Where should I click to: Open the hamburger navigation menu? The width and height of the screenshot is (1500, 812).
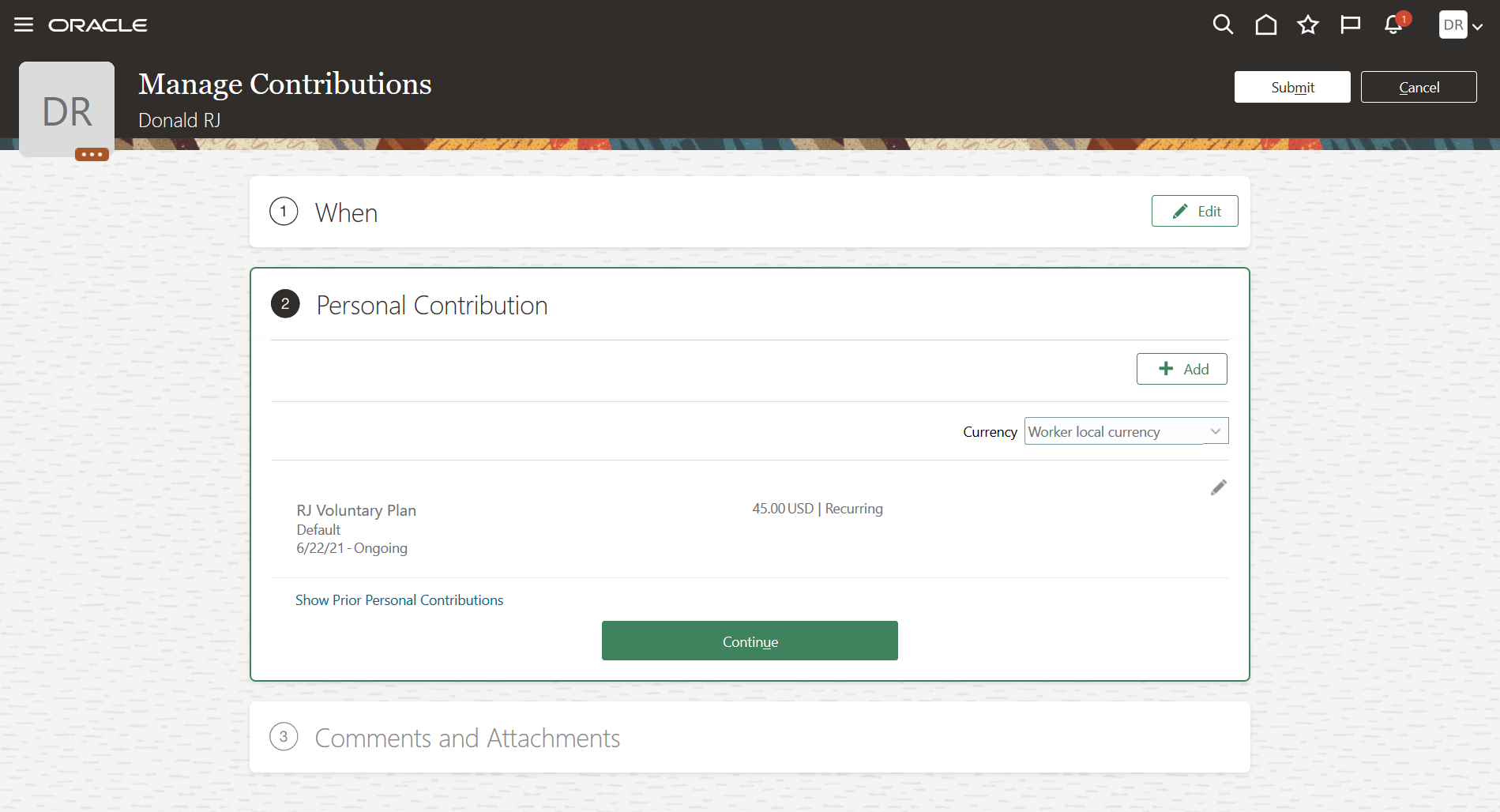click(x=24, y=25)
